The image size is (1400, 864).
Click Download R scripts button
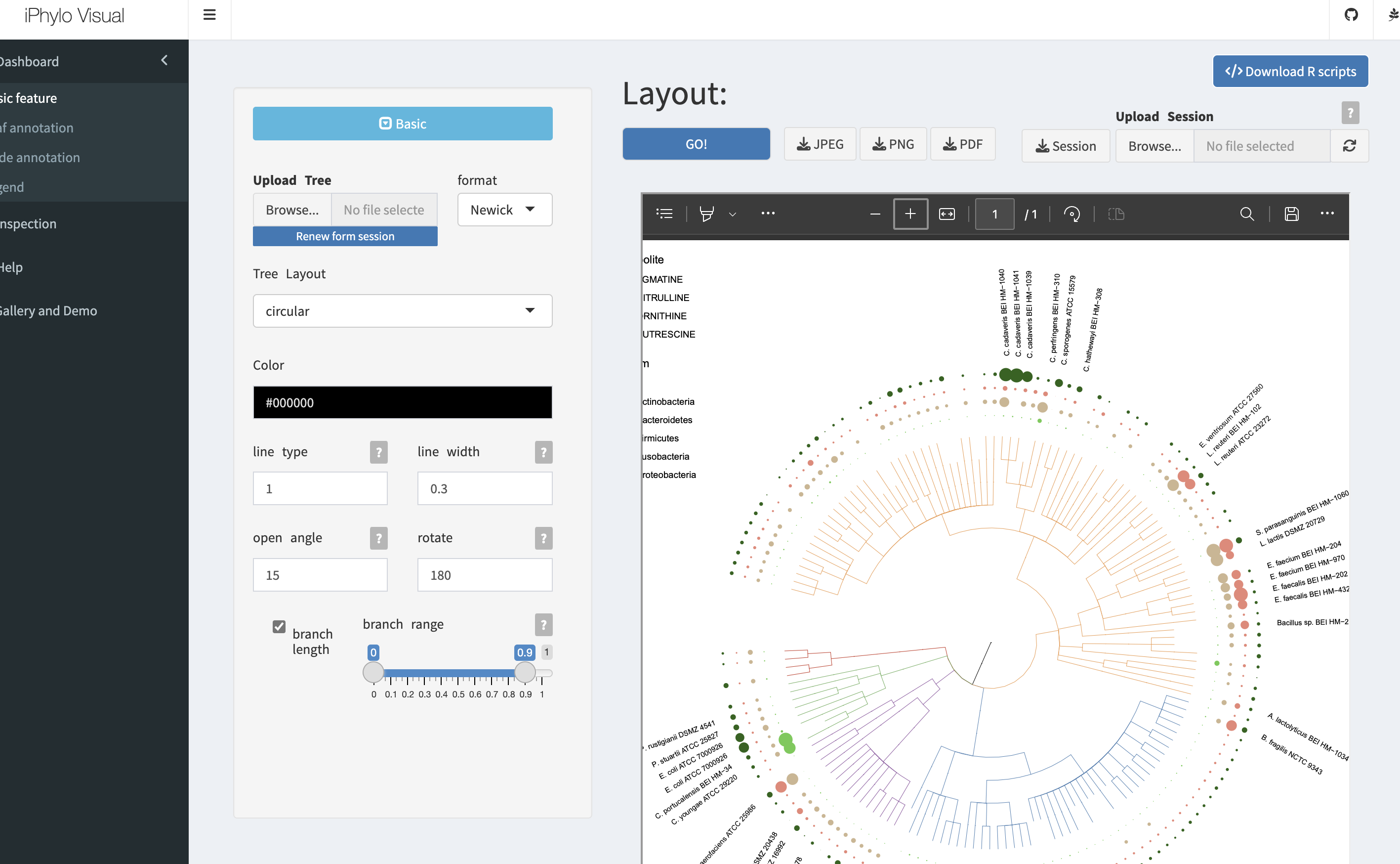point(1290,72)
